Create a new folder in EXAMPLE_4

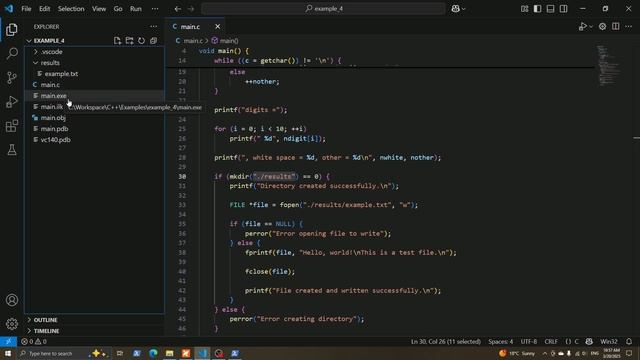tap(129, 40)
